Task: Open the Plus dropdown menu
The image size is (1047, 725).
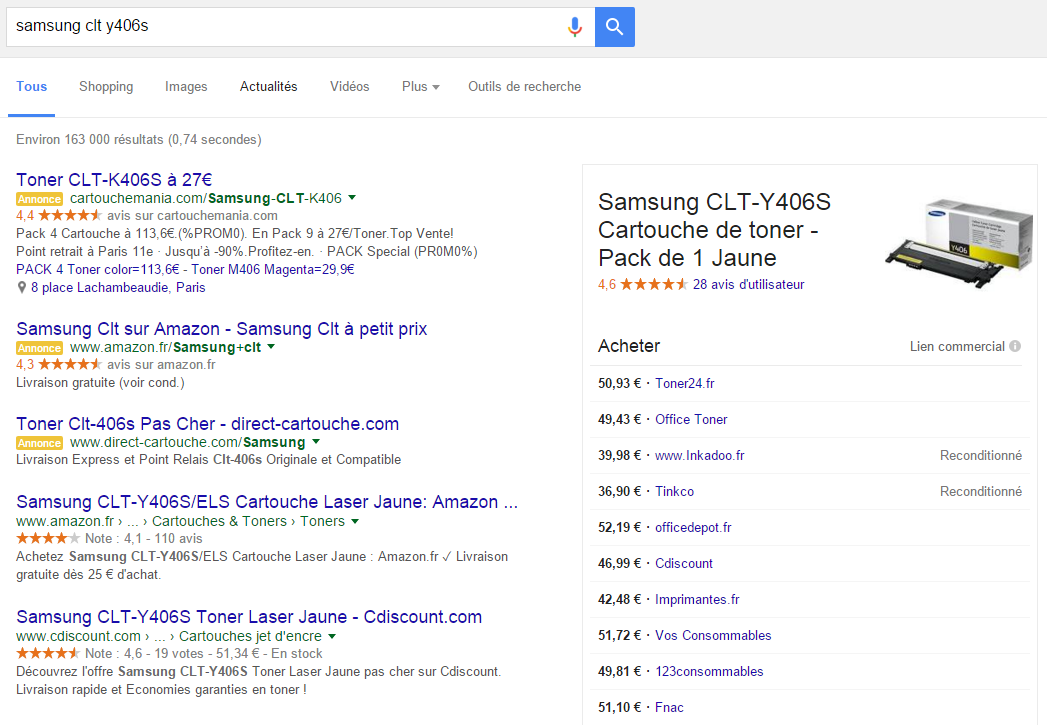Action: [x=421, y=87]
